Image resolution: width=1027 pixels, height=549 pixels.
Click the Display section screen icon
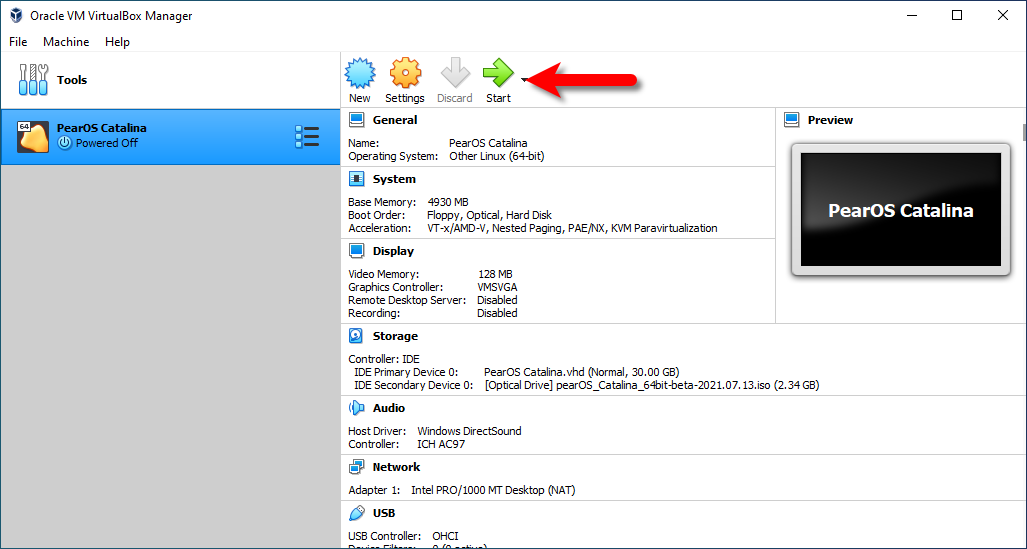tap(356, 251)
